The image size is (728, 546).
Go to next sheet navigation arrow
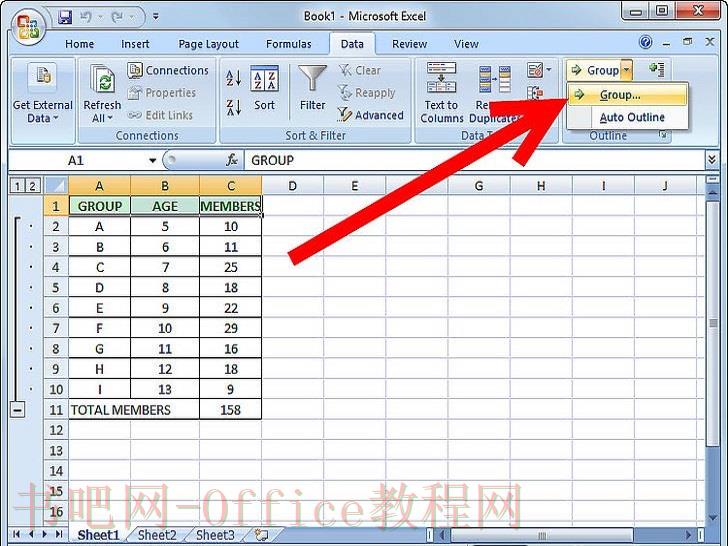[x=45, y=534]
